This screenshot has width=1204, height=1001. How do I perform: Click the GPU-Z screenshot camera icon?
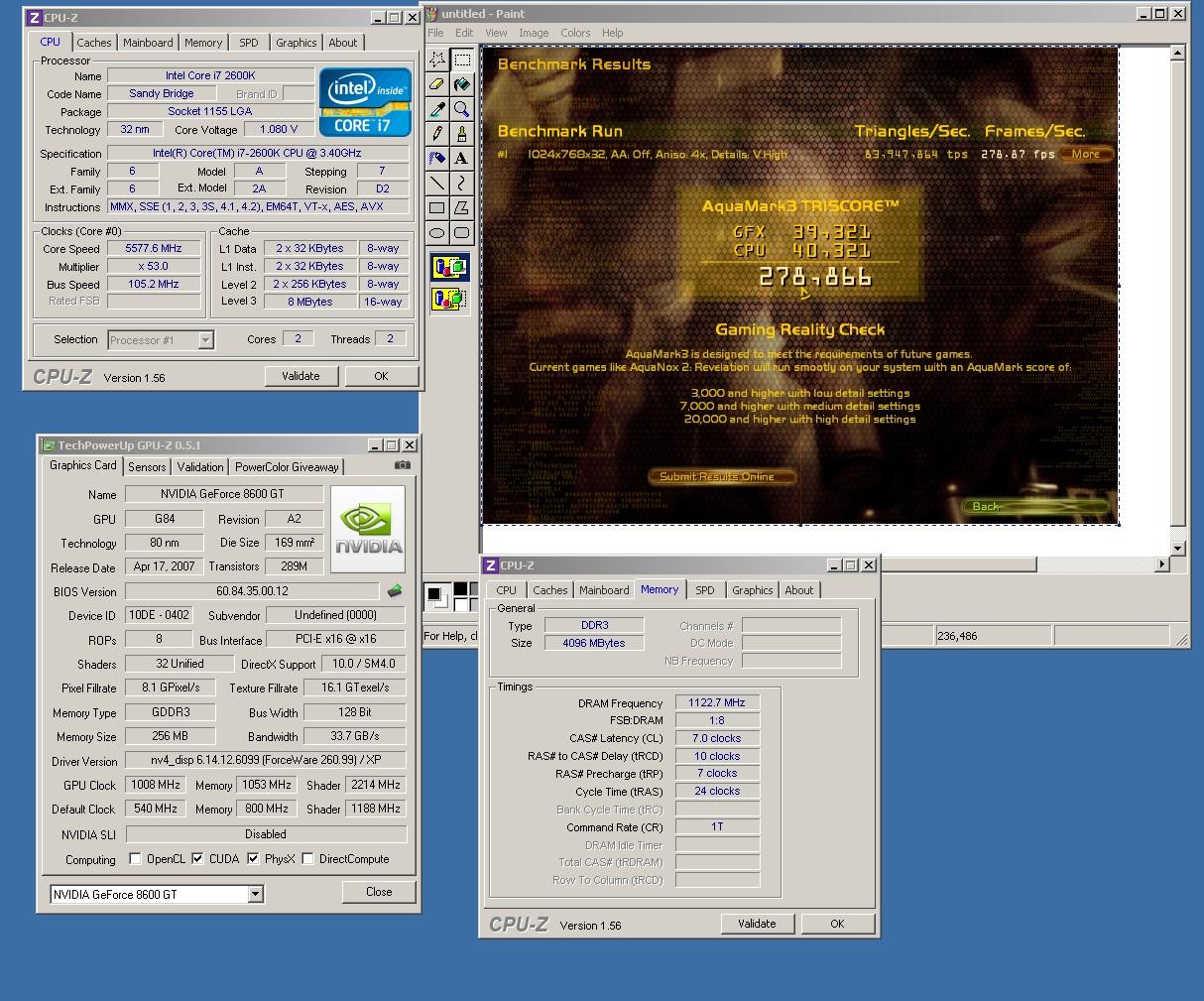(402, 465)
